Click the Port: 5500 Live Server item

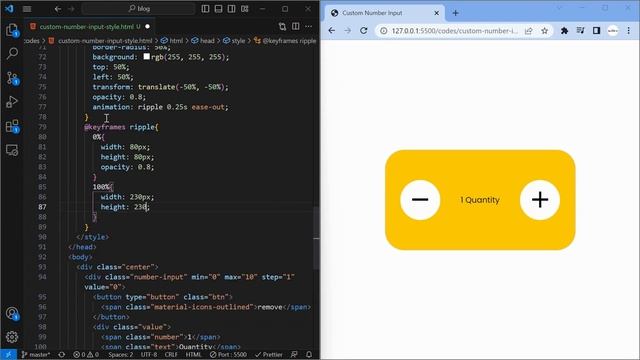[228, 354]
